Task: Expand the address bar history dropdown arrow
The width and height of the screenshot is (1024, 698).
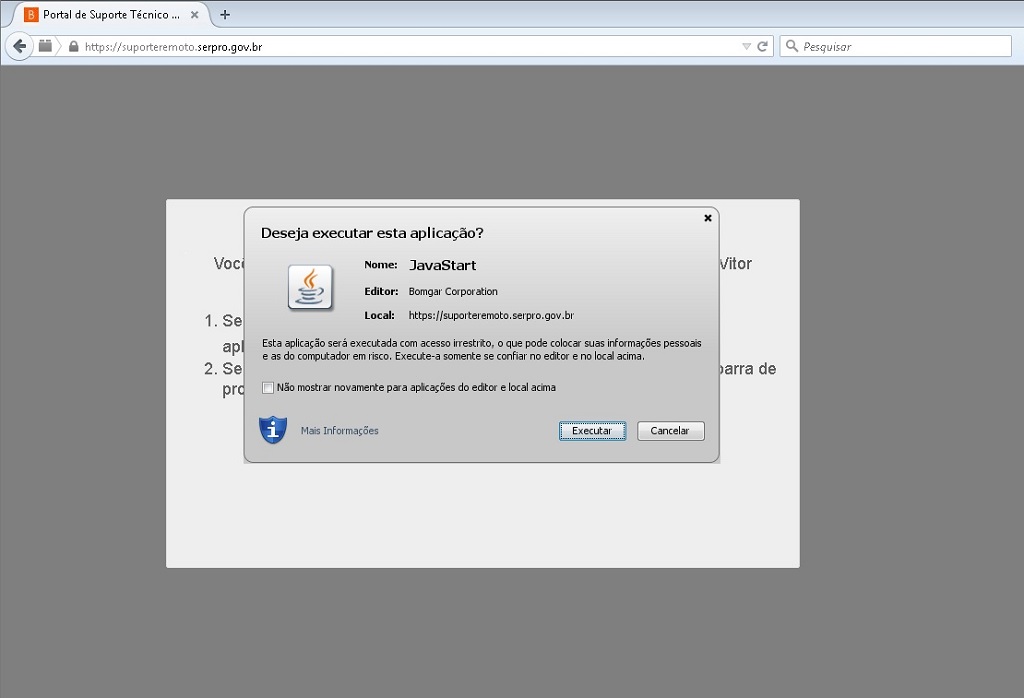Action: click(746, 46)
